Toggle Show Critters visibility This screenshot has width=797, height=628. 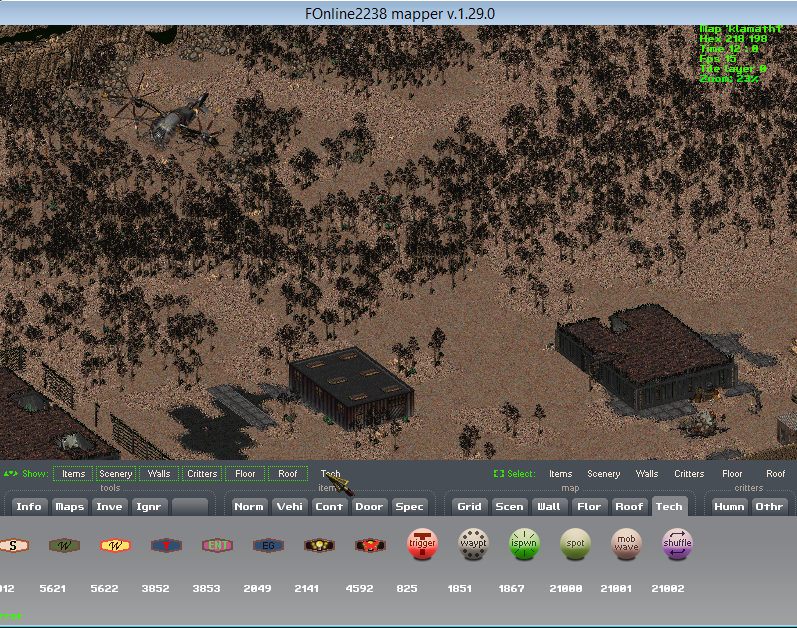coord(202,474)
